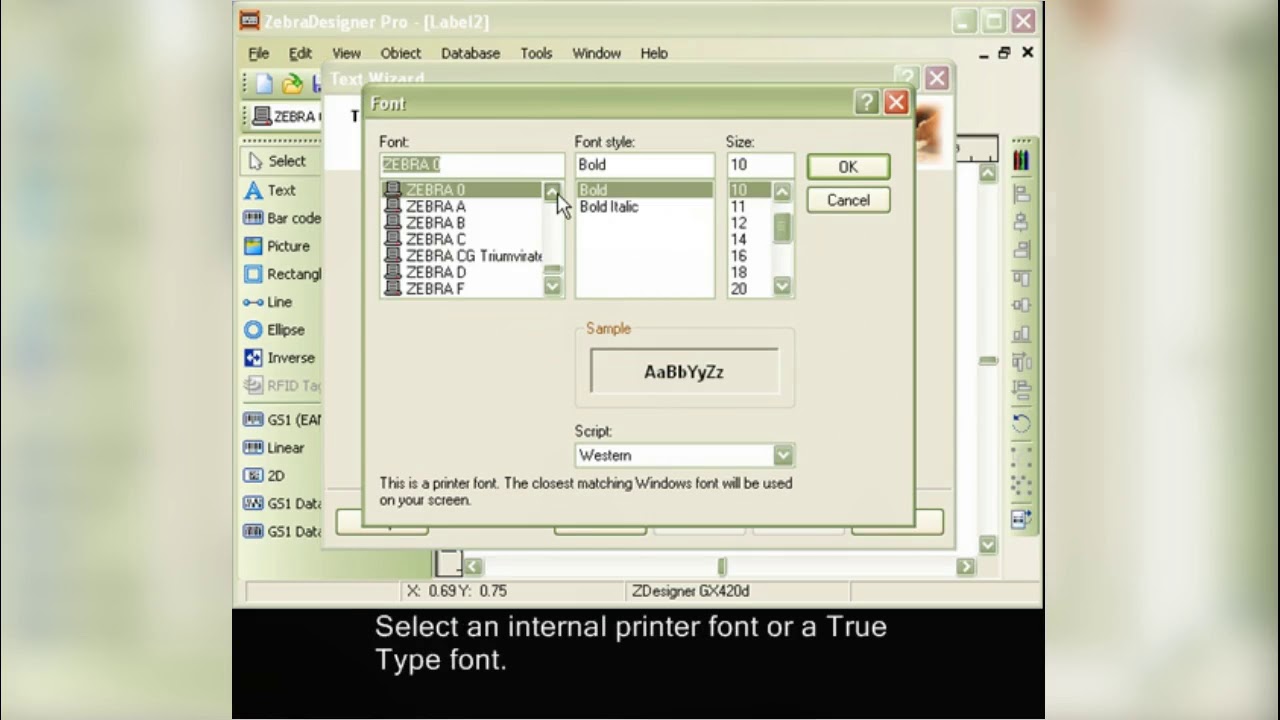Choose ZEBRA CG Triumvirate font
Viewport: 1280px width, 720px height.
(x=462, y=256)
